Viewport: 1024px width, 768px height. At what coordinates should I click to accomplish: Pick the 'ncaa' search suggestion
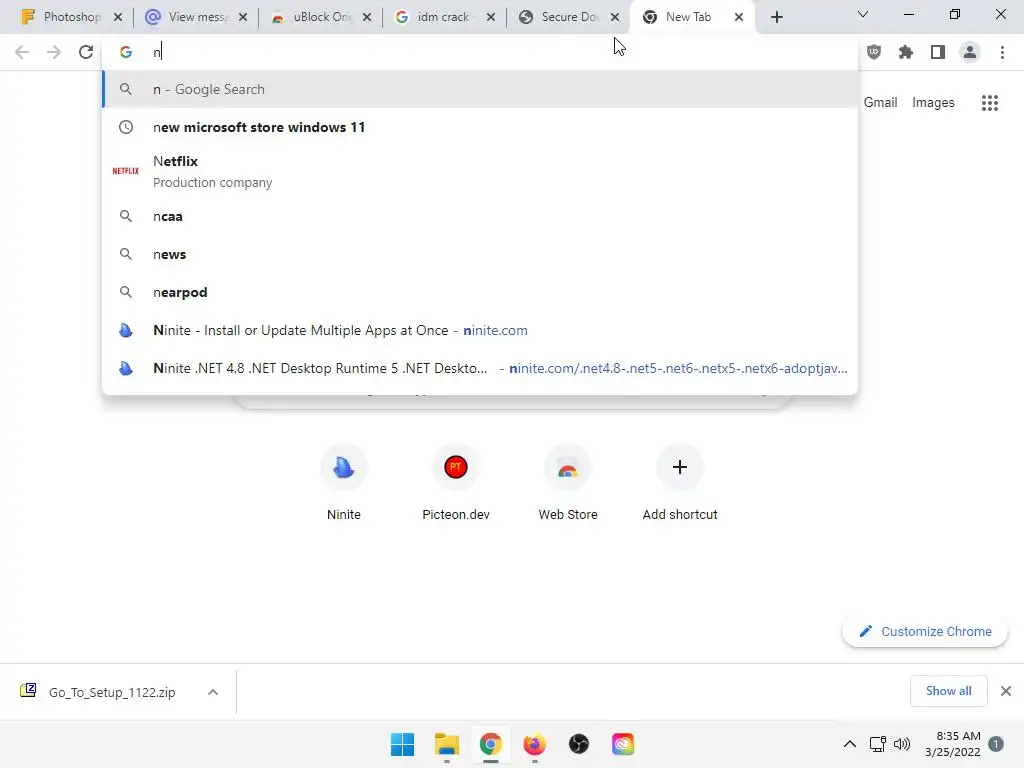[480, 216]
